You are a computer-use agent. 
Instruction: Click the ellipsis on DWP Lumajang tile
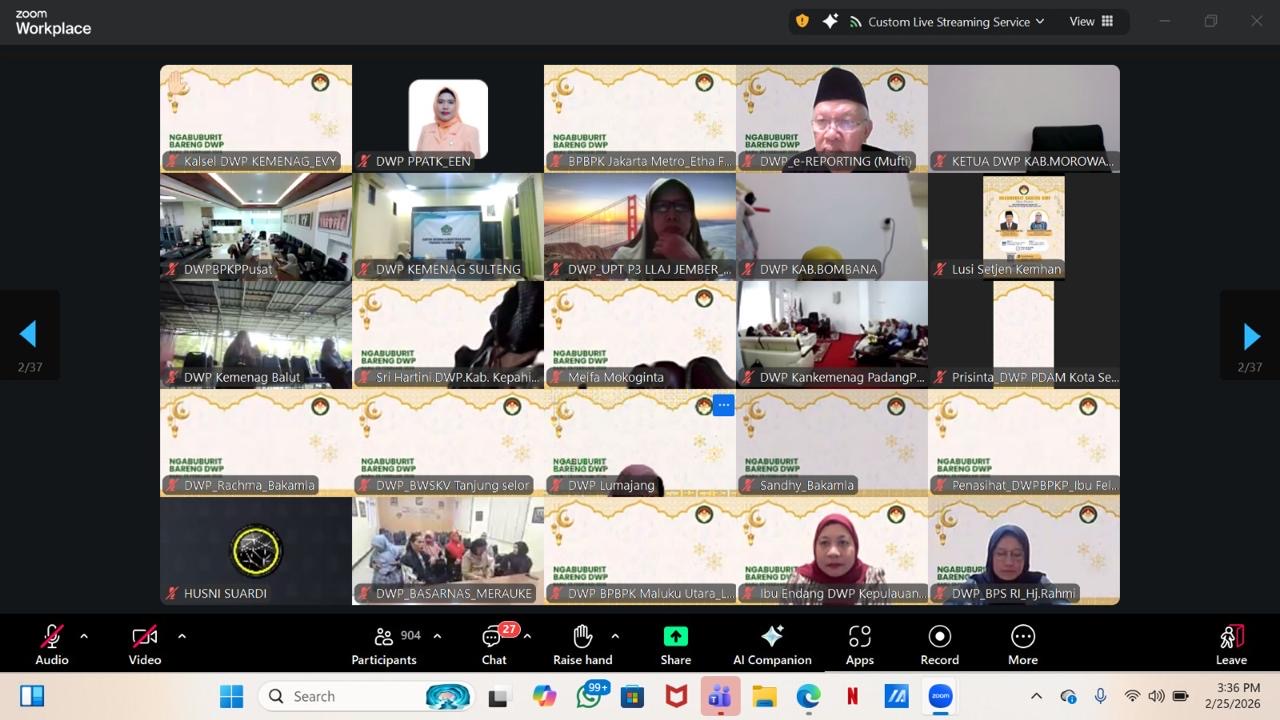click(723, 405)
